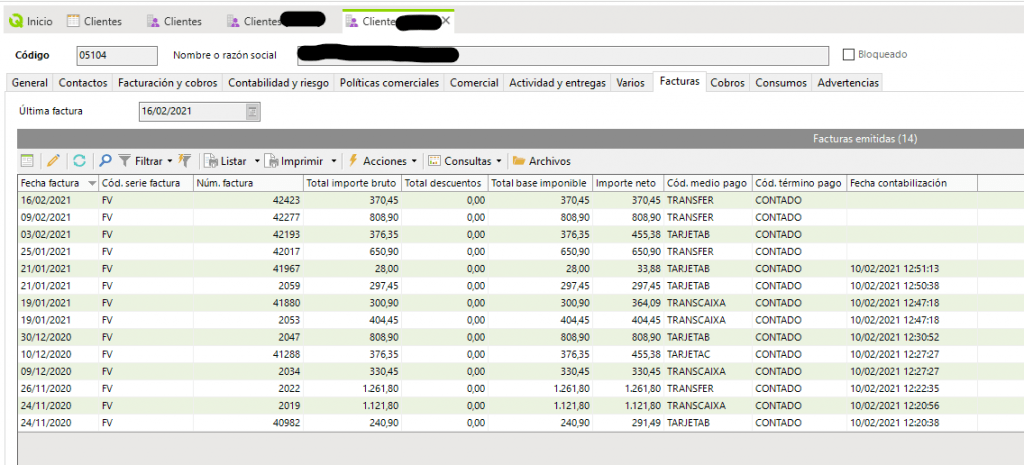The image size is (1024, 465).
Task: Sort by Cód. término pago column
Action: point(799,184)
